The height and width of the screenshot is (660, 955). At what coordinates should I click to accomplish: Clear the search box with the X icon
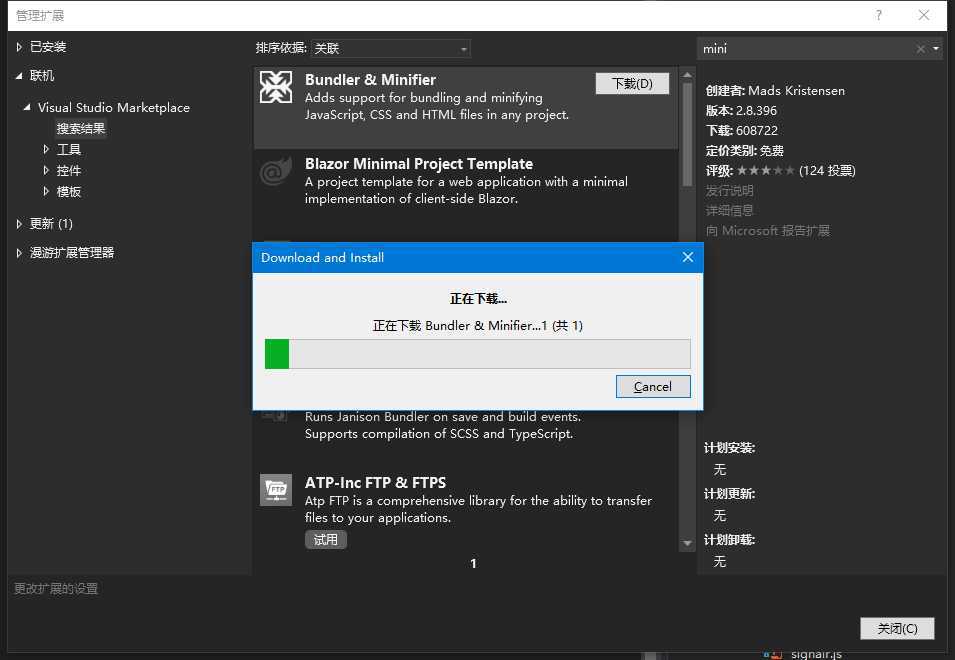(x=920, y=49)
